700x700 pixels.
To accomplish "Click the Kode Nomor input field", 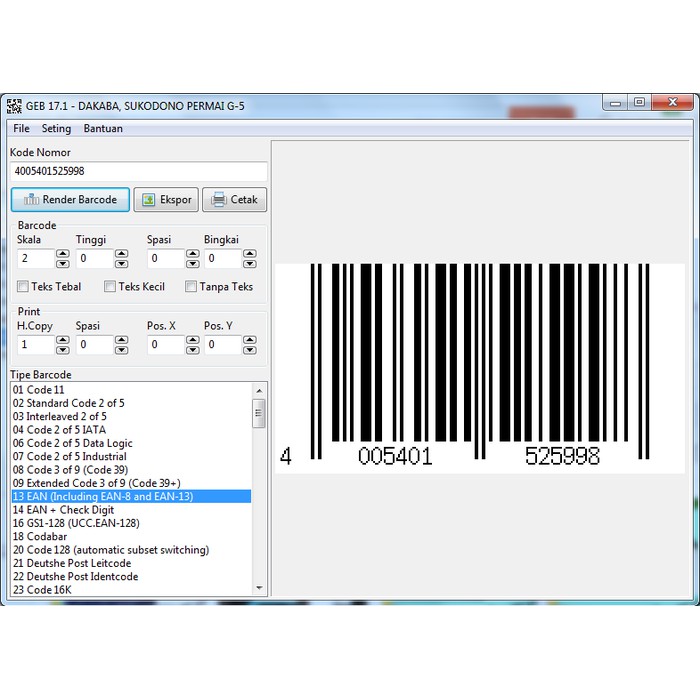I will point(139,171).
